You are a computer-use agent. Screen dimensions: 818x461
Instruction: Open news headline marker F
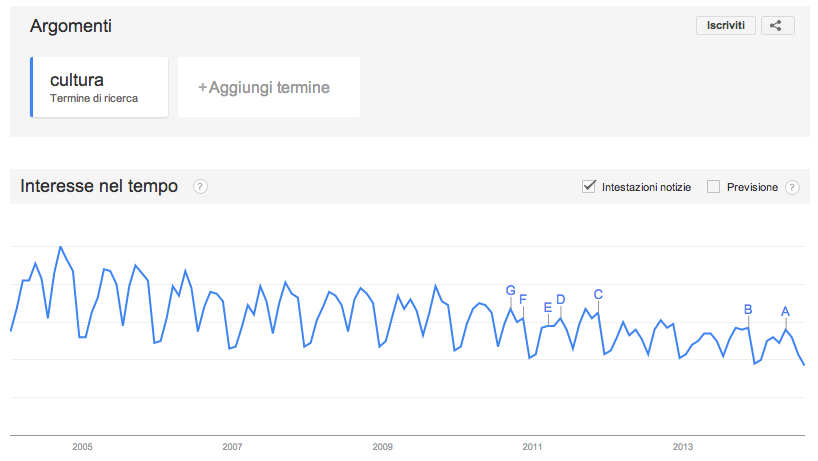tap(523, 299)
